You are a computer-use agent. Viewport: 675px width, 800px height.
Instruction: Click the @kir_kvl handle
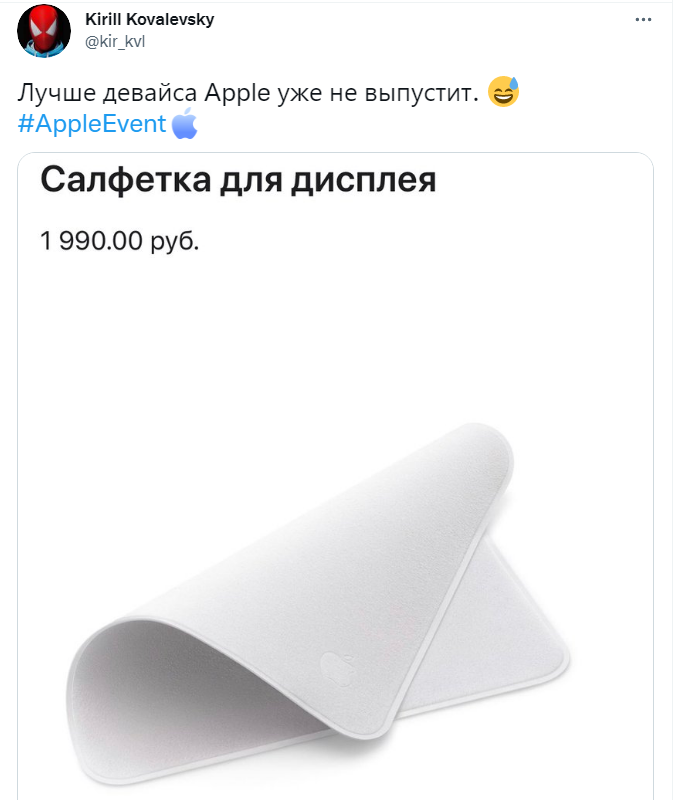click(115, 41)
